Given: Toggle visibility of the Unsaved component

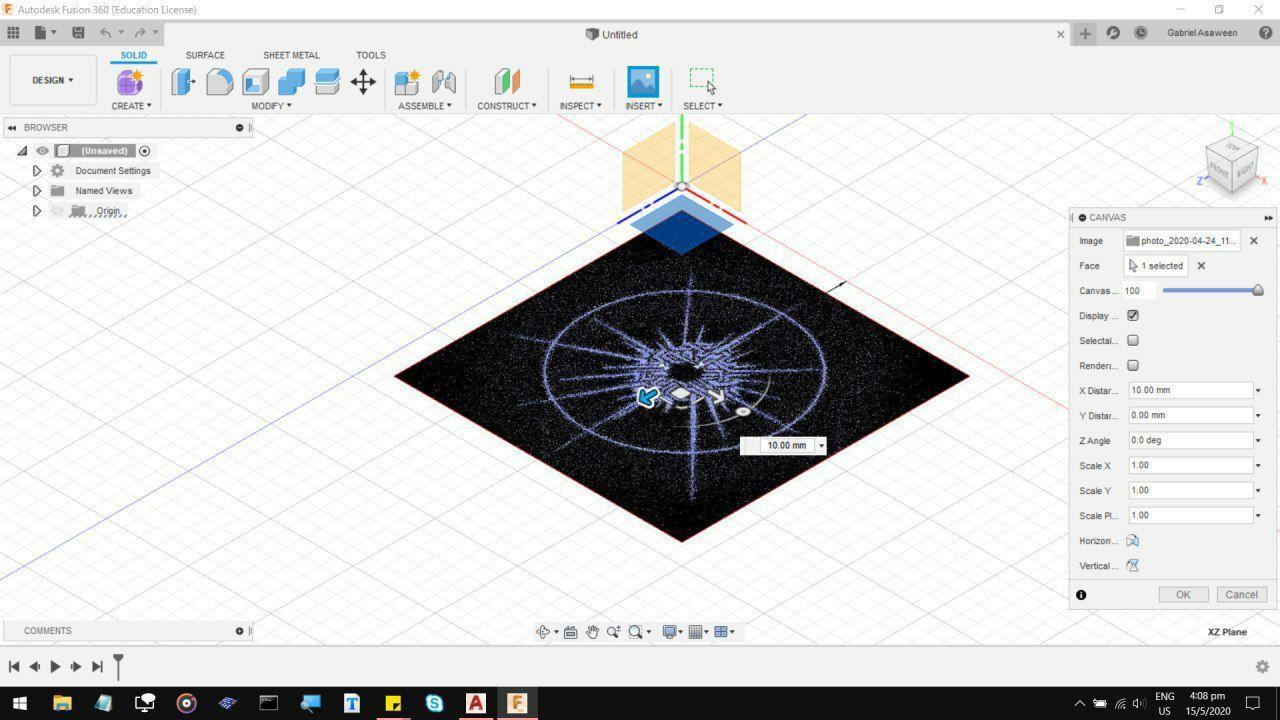Looking at the screenshot, I should point(42,151).
